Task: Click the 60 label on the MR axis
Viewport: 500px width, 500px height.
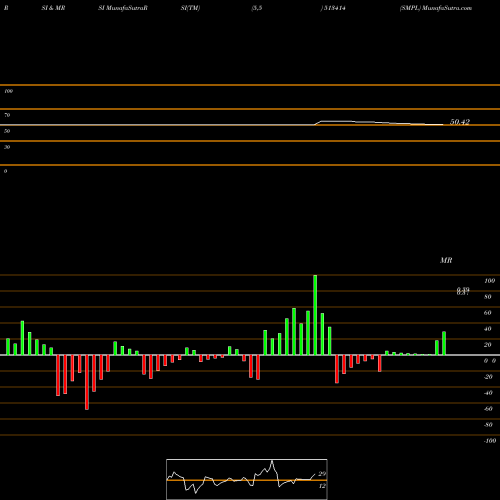Action: pos(488,313)
